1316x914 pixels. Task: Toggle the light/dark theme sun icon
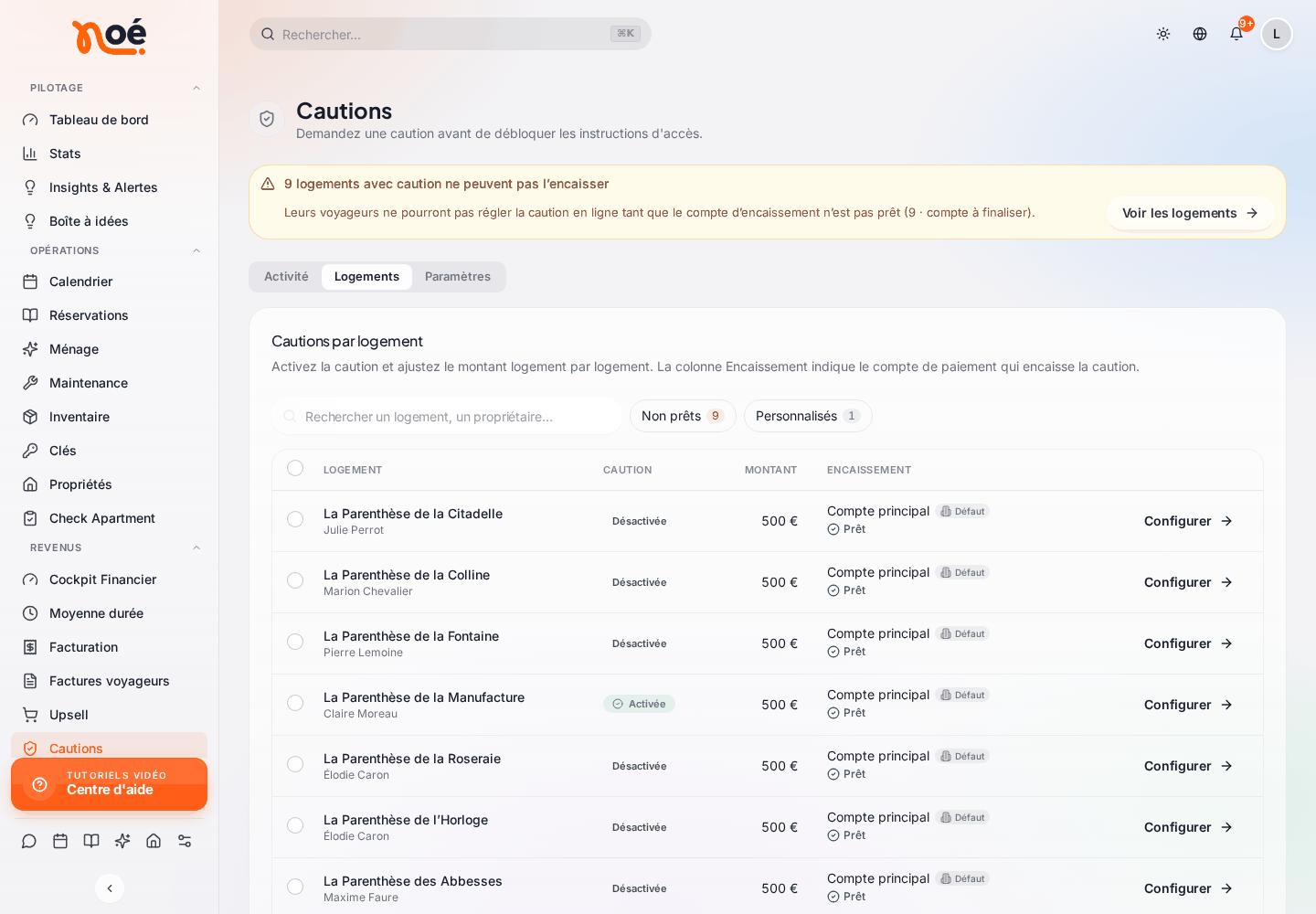coord(1163,34)
